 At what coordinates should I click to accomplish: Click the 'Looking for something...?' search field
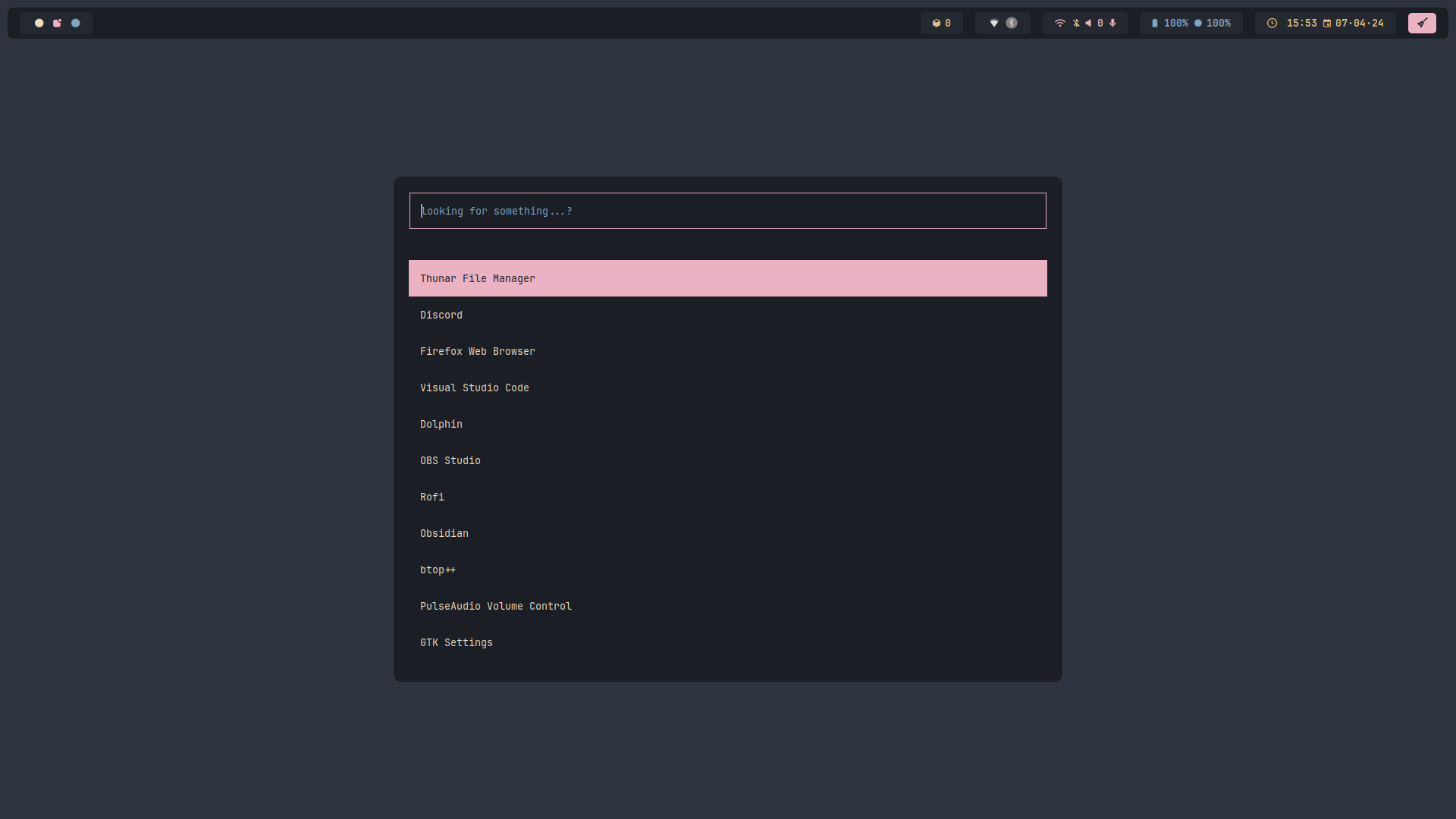(727, 211)
